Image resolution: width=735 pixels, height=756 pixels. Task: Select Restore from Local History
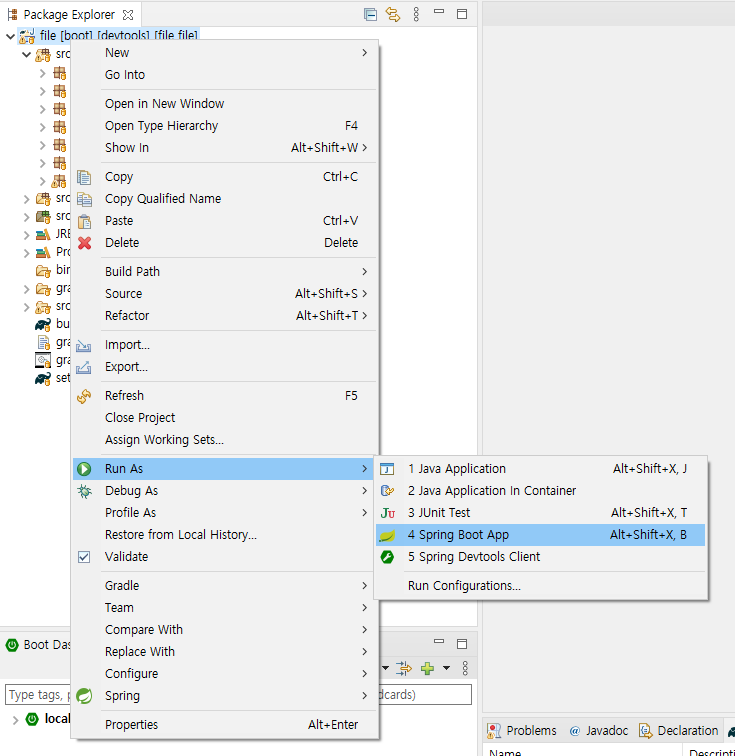(x=225, y=535)
